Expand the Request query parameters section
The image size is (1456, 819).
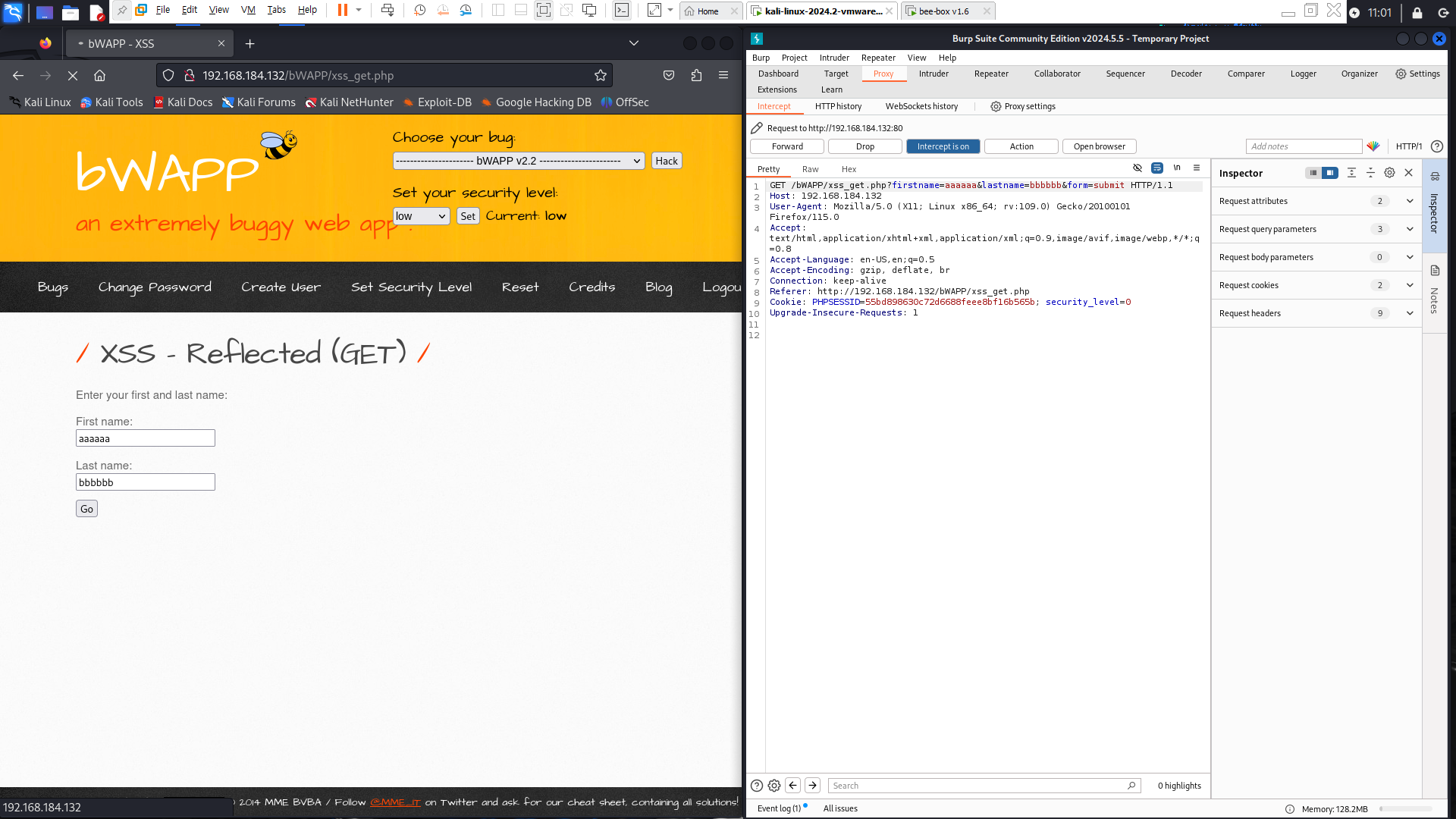pyautogui.click(x=1409, y=229)
